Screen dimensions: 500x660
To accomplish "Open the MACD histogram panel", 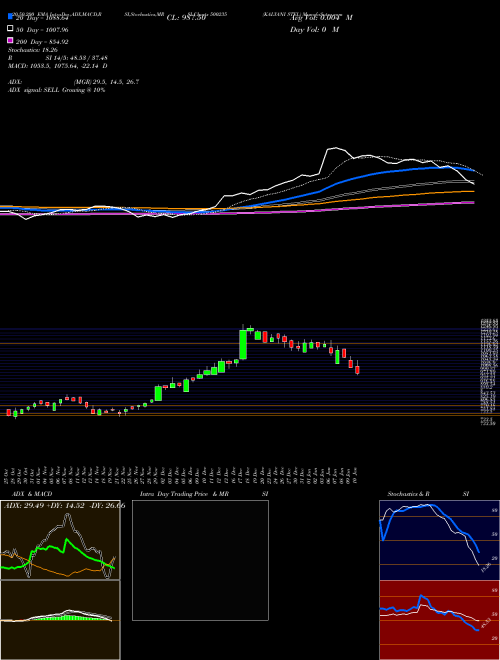I will coord(60,620).
